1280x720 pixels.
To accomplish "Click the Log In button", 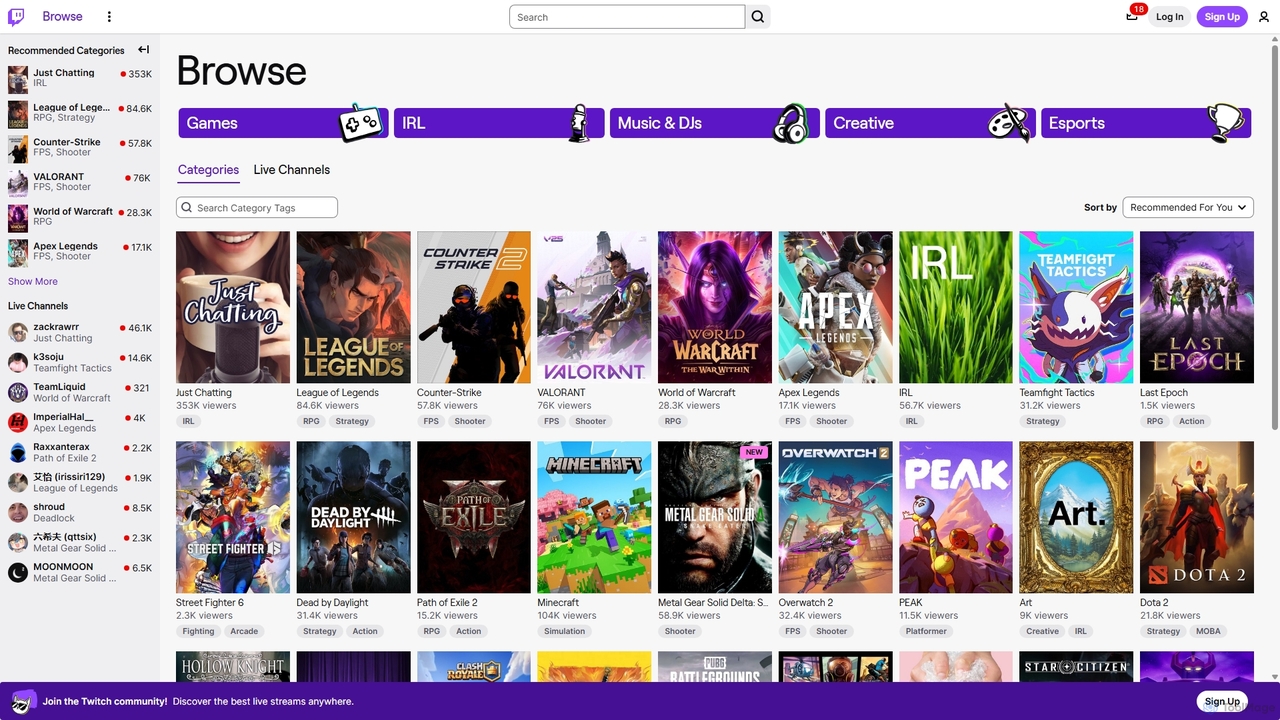I will point(1169,16).
